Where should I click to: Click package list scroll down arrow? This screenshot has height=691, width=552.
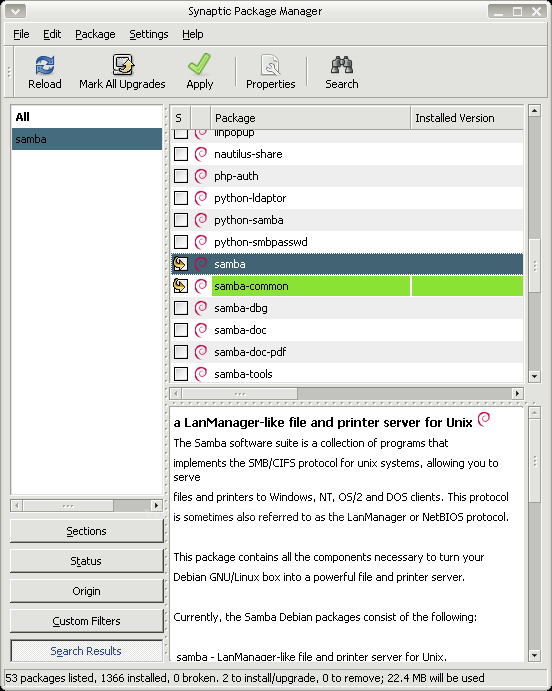coord(534,376)
